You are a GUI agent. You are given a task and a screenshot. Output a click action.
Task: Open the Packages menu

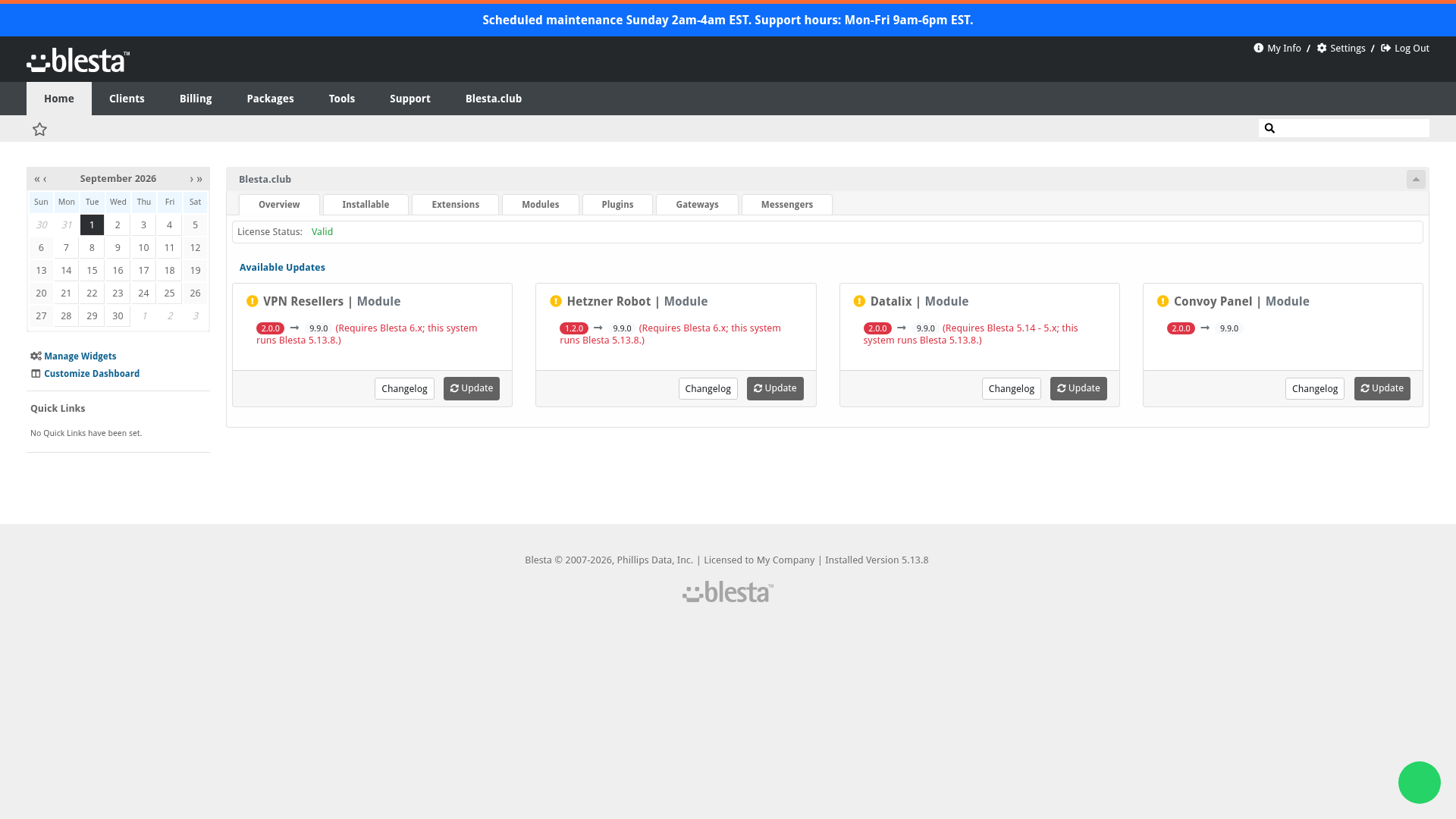(x=270, y=99)
